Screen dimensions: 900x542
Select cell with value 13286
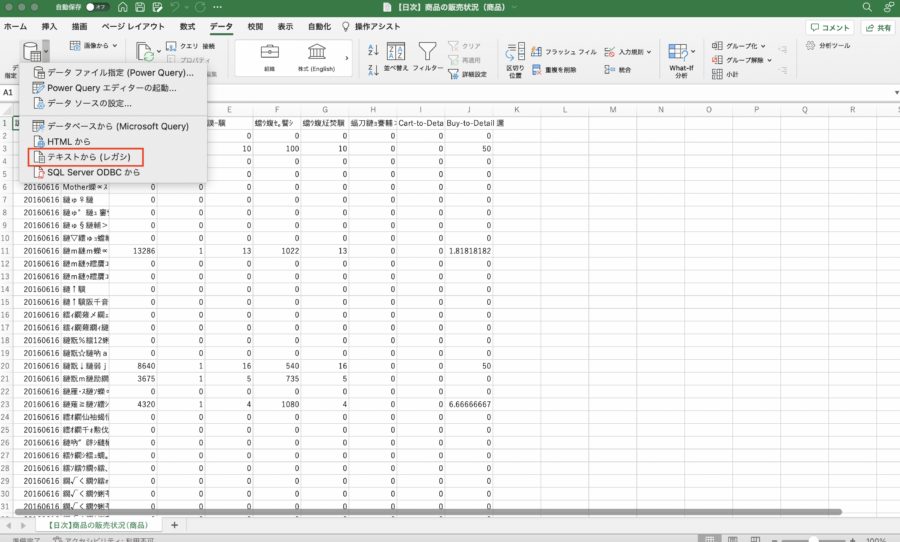133,251
